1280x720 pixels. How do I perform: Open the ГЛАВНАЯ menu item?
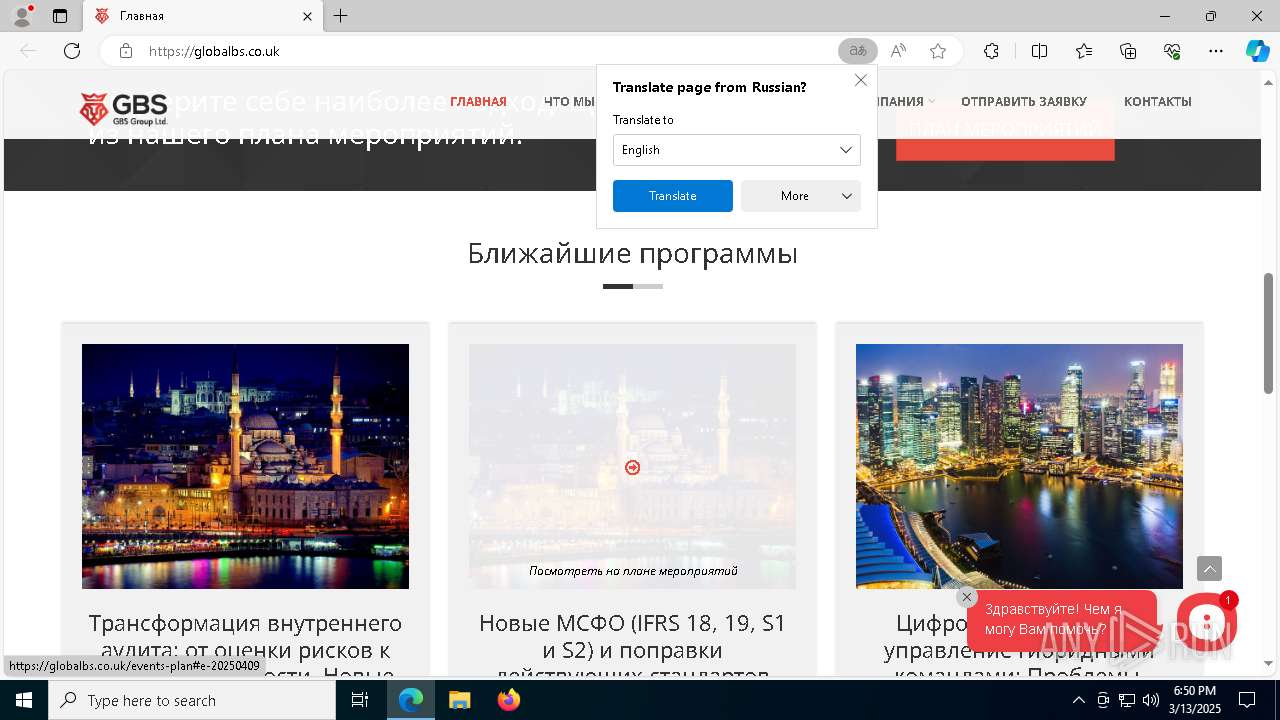478,102
